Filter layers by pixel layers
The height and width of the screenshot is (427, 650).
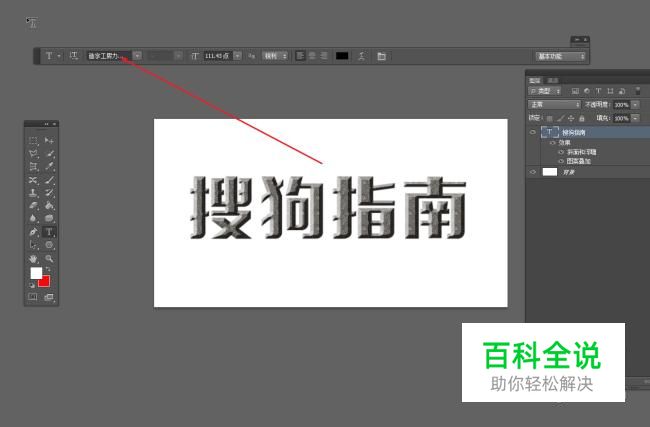pos(575,91)
